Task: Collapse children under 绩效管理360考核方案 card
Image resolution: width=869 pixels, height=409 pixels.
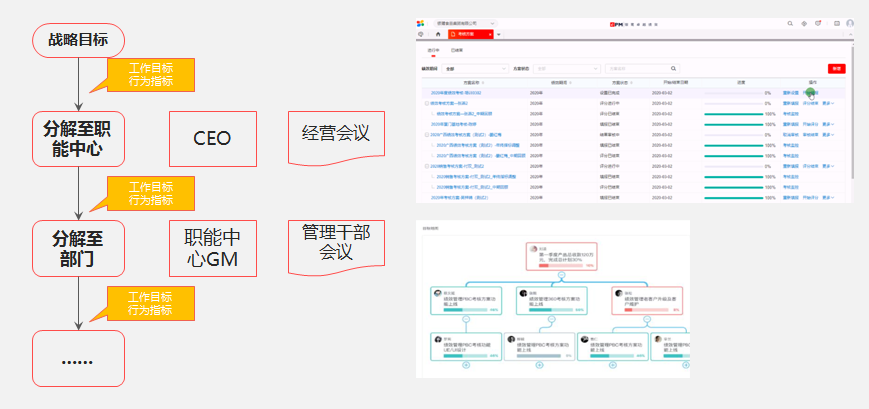Action: point(551,319)
